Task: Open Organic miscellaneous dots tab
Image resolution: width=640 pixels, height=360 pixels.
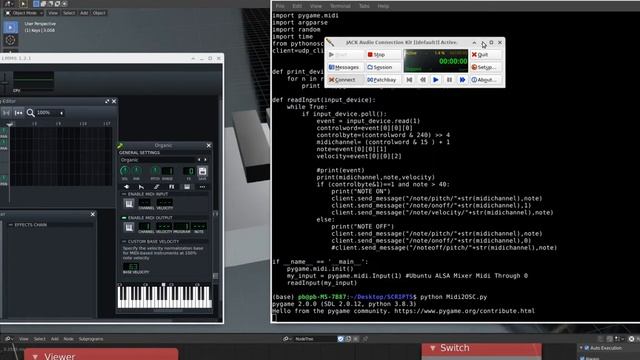Action: [202, 187]
